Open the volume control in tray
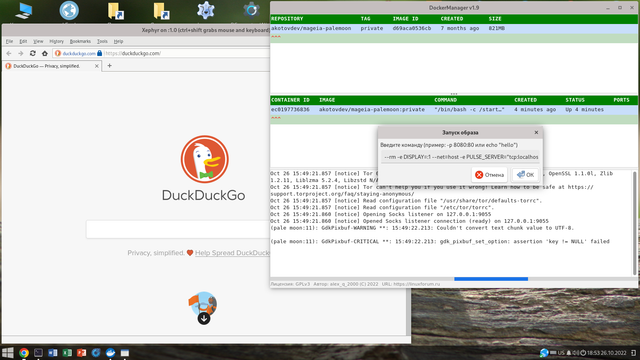 tap(575, 353)
